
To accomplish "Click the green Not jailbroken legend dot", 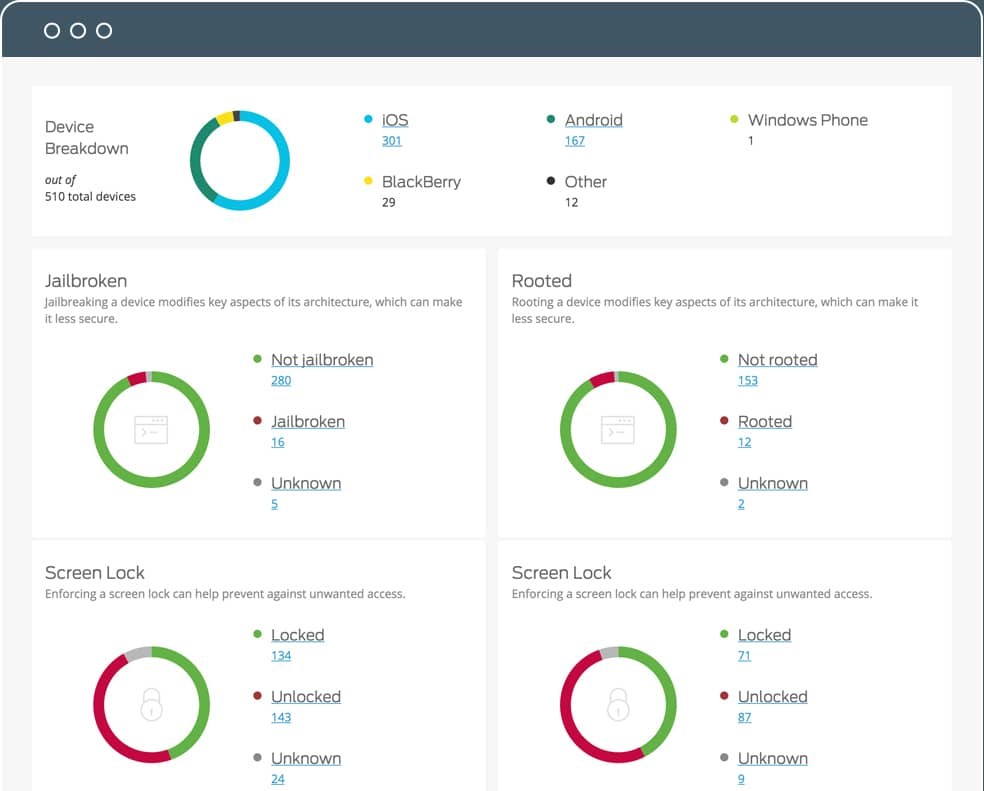I will pyautogui.click(x=257, y=359).
